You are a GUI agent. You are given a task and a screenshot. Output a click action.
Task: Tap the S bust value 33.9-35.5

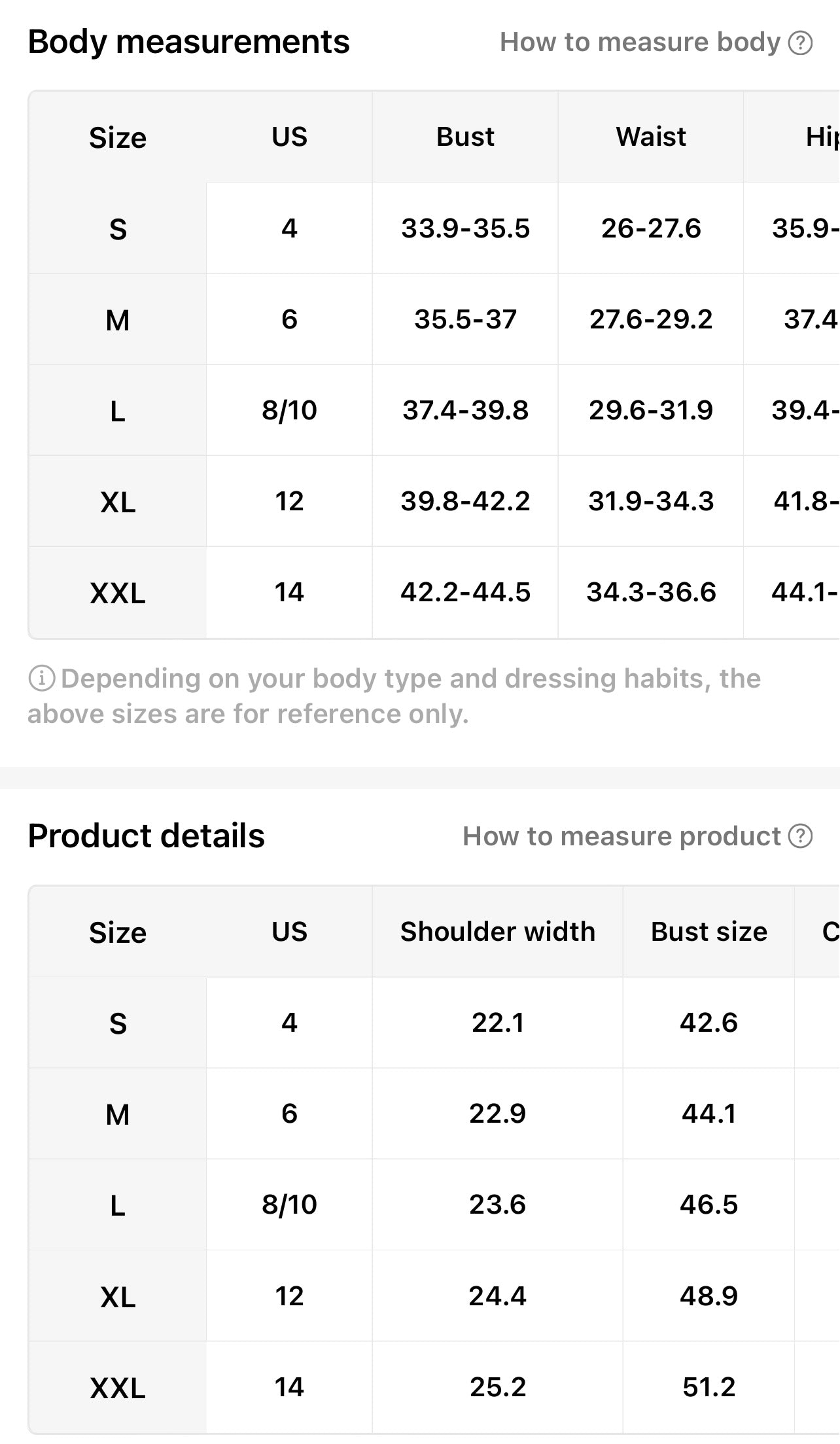[465, 228]
